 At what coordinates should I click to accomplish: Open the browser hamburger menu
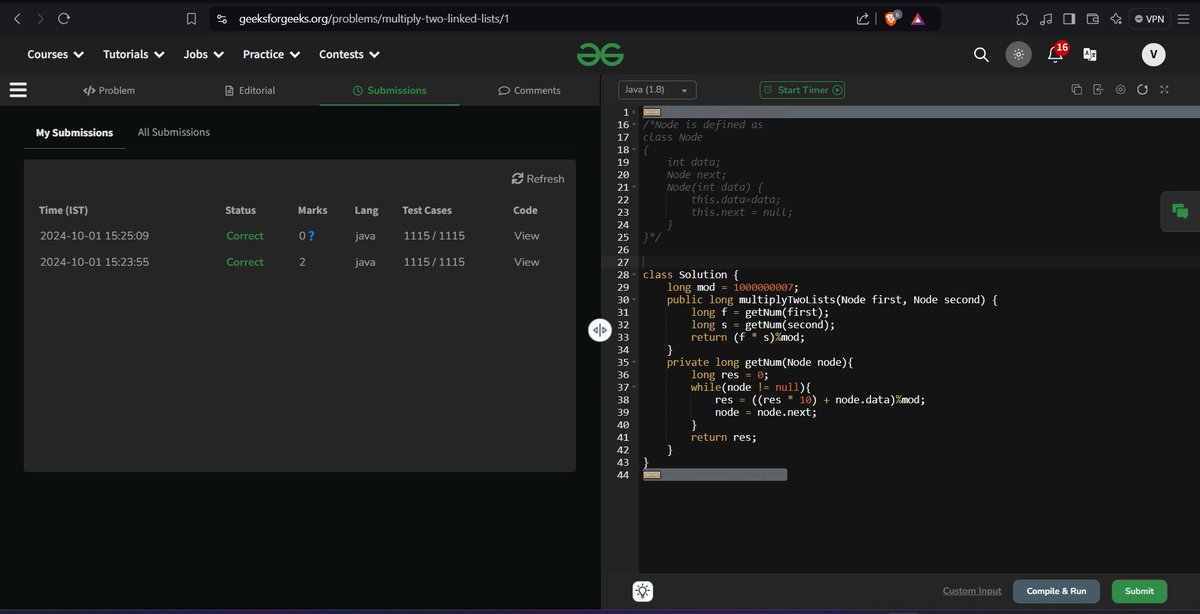(x=1184, y=19)
